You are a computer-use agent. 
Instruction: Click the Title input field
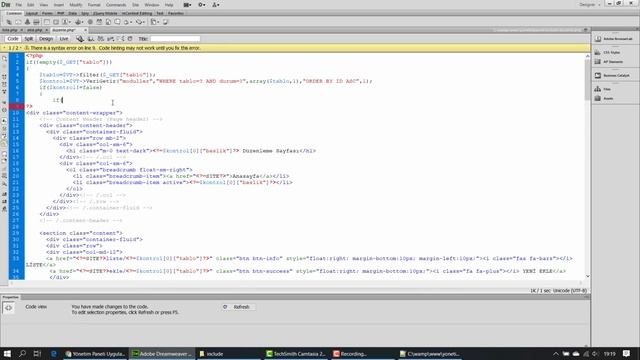(175, 39)
